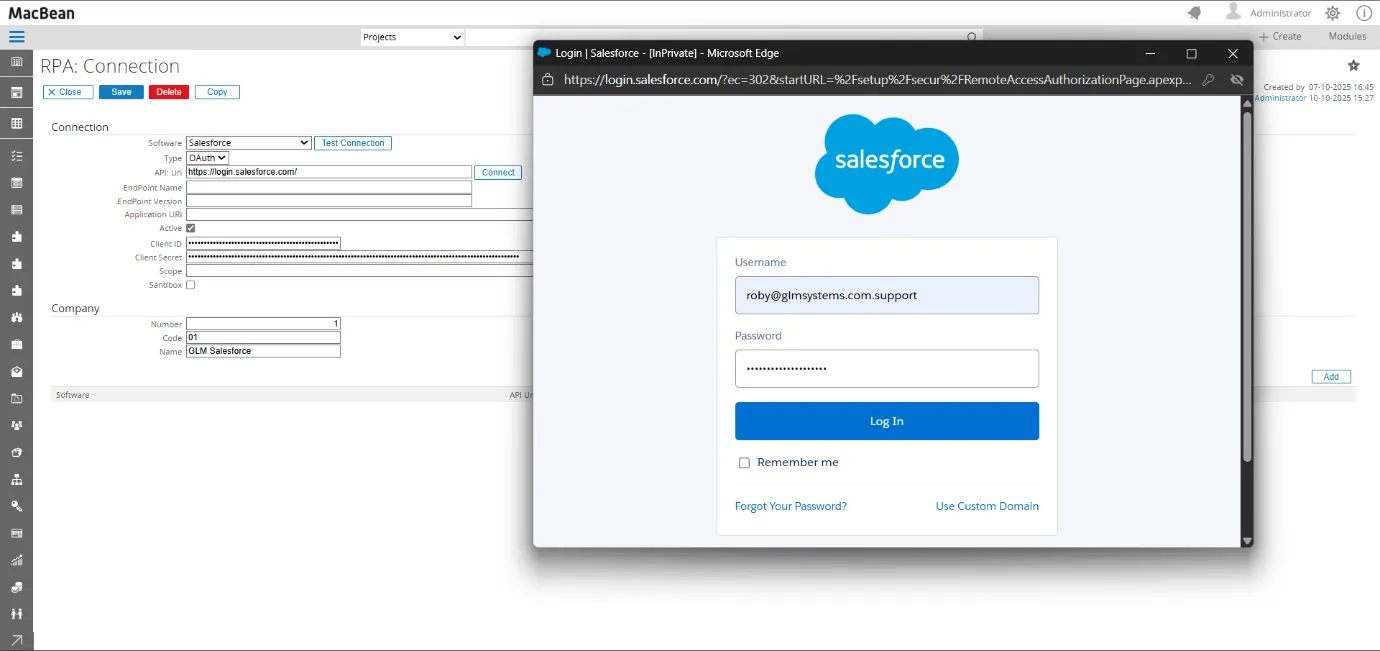Click the Edge popup vertical scrollbar
This screenshot has height=651, width=1380.
pyautogui.click(x=1246, y=287)
